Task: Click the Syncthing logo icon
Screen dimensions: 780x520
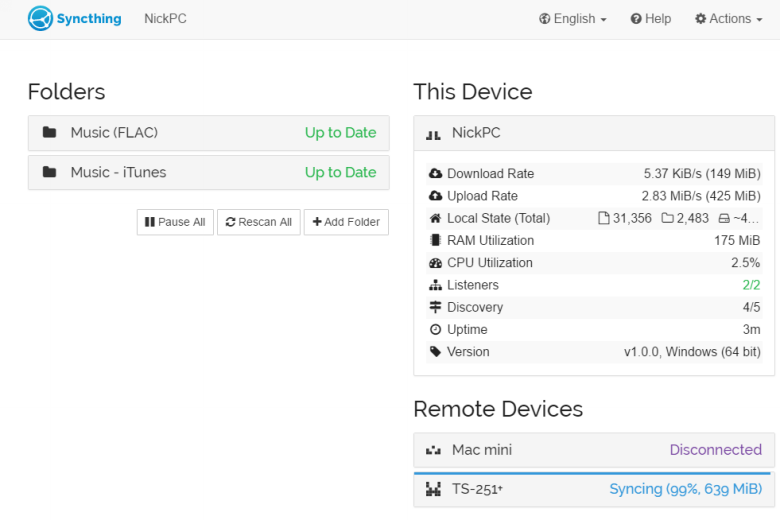Action: click(x=40, y=18)
